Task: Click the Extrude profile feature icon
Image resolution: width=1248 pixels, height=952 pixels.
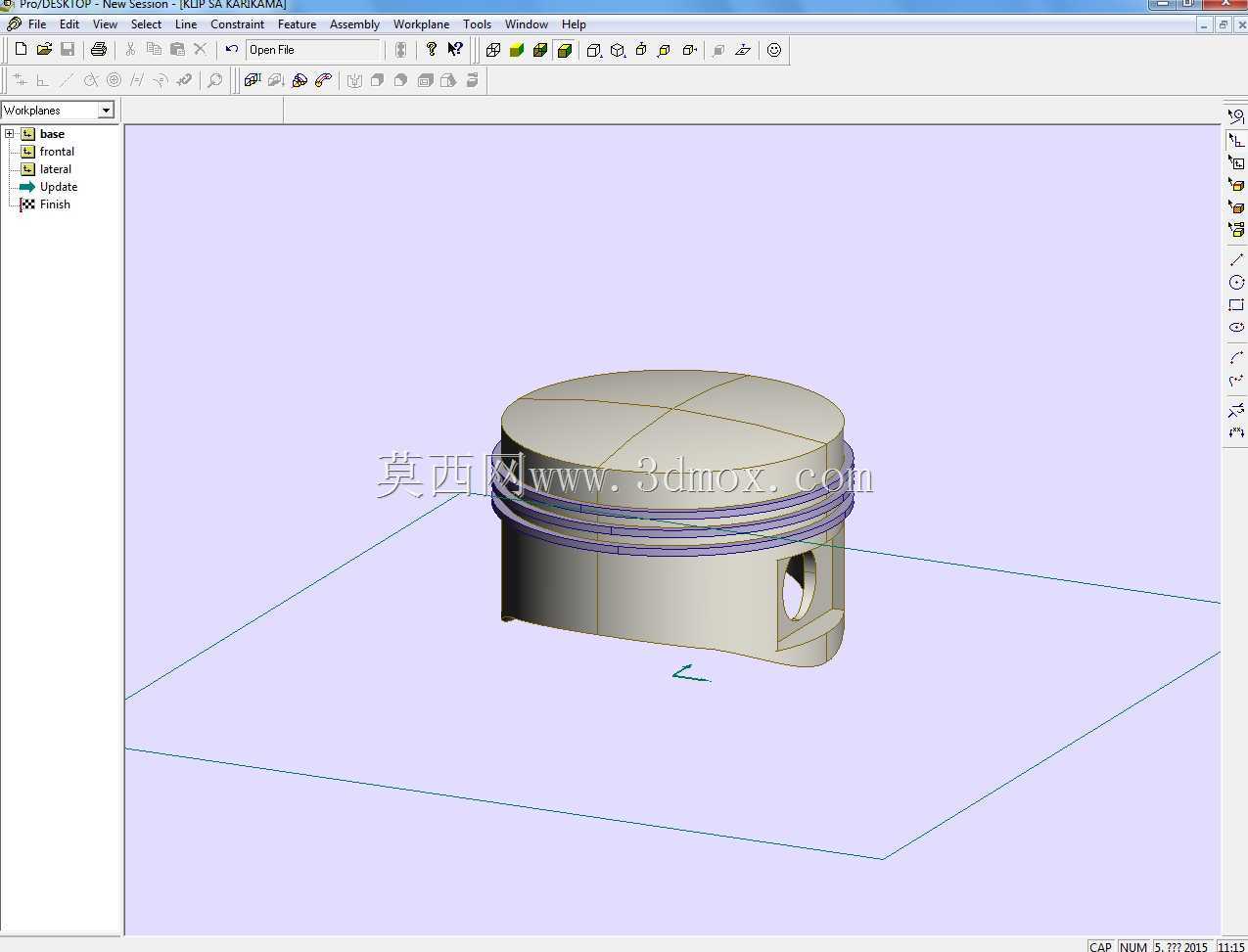Action: click(x=253, y=80)
